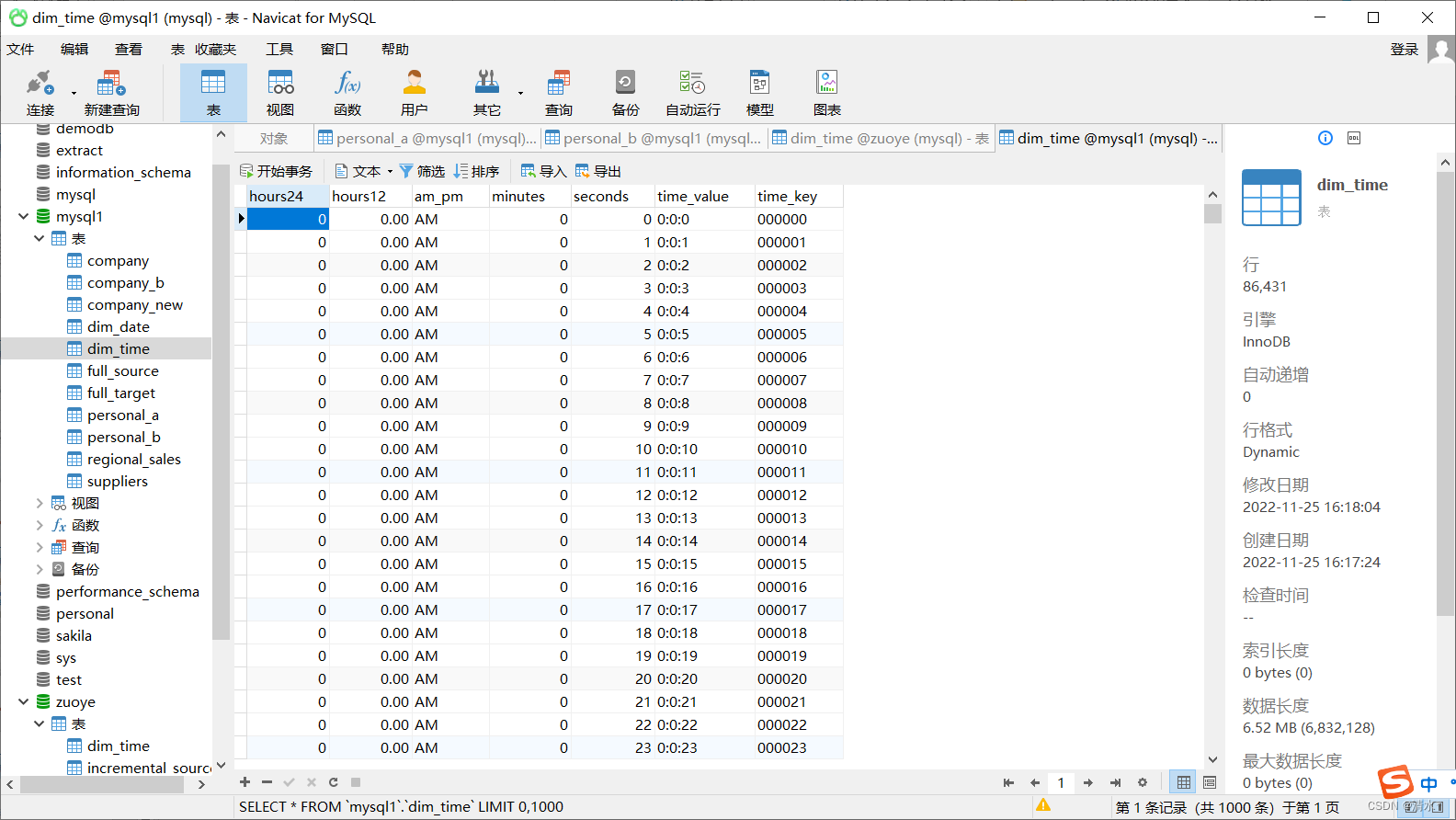Collapse the mysql1 表 tables node
1456x820 pixels.
click(39, 238)
